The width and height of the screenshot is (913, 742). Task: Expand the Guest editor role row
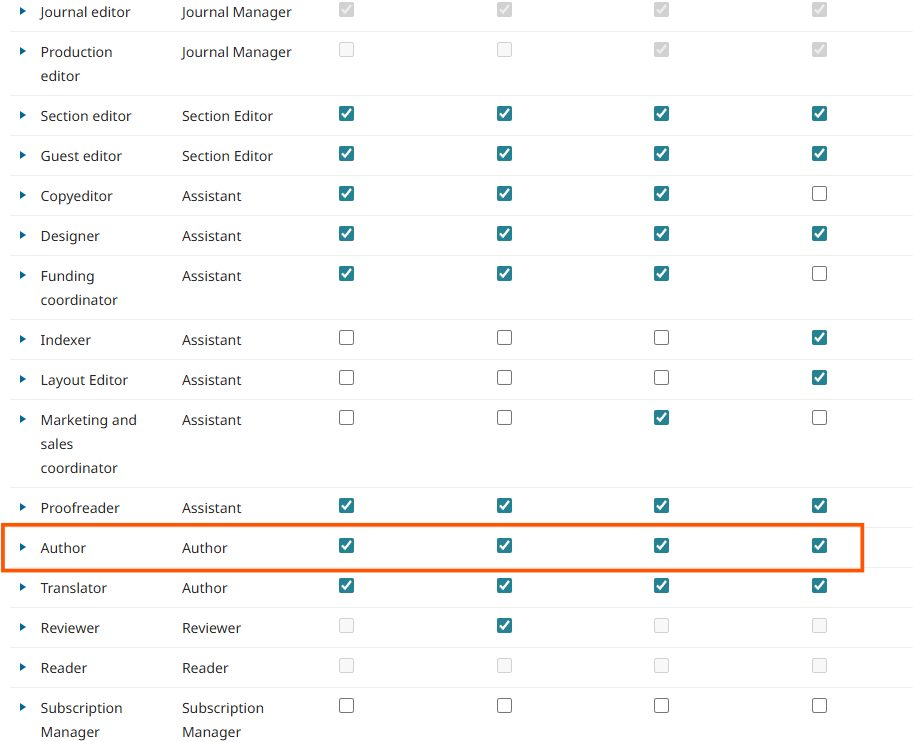(23, 155)
